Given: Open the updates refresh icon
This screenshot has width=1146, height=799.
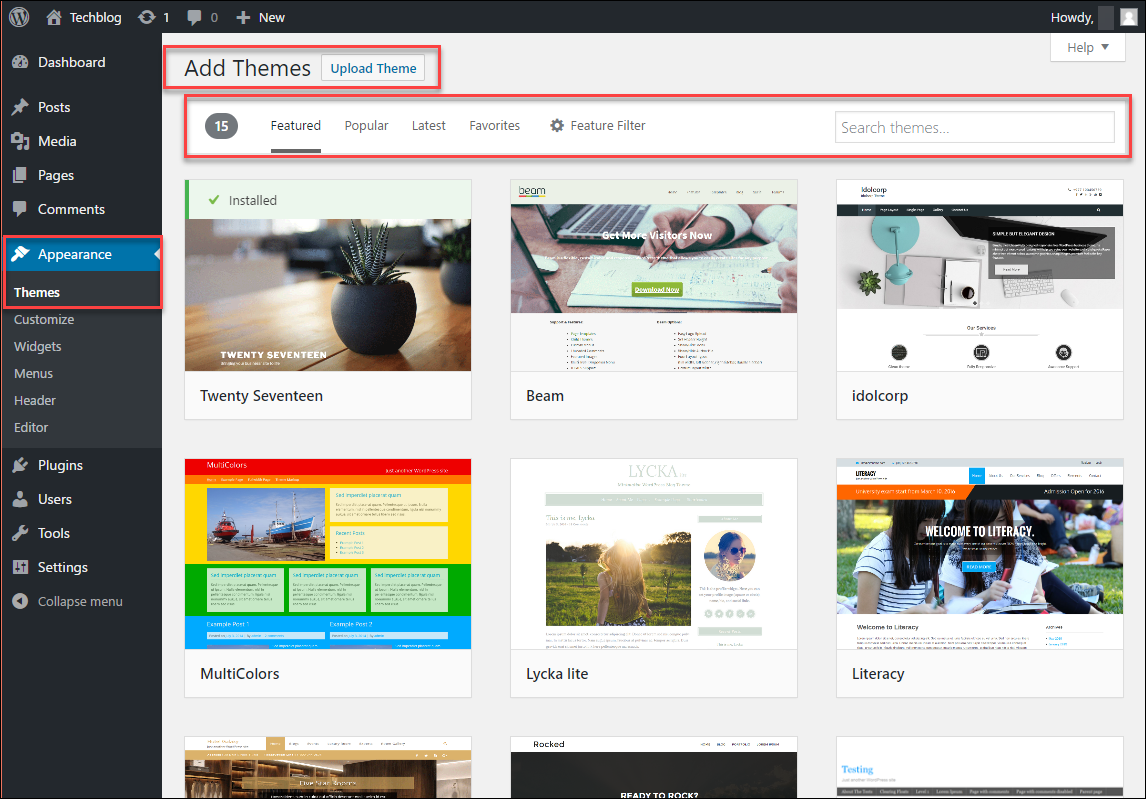Looking at the screenshot, I should [147, 18].
